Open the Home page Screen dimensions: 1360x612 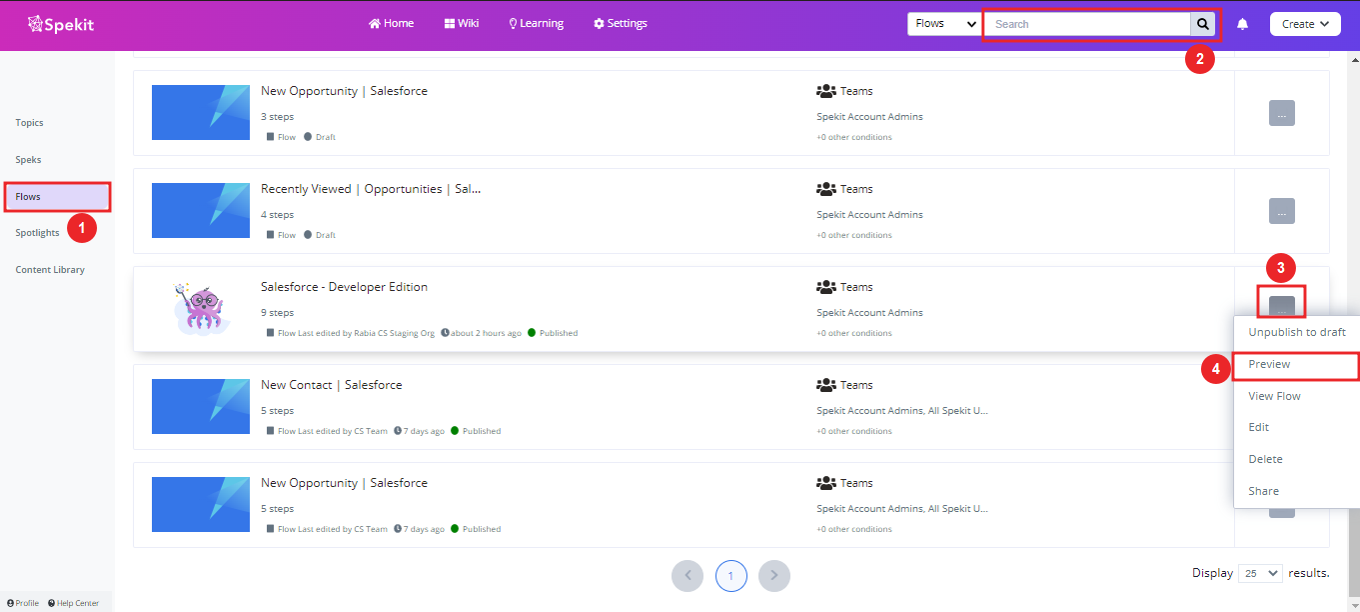pyautogui.click(x=391, y=23)
